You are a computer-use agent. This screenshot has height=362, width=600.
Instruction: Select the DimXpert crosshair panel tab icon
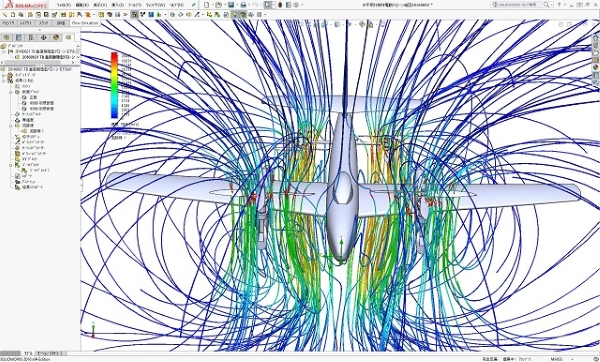pyautogui.click(x=43, y=38)
